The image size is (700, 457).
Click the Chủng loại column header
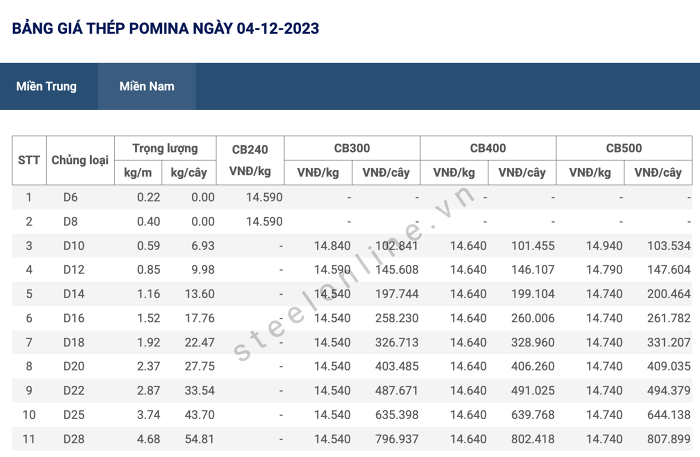click(x=80, y=160)
